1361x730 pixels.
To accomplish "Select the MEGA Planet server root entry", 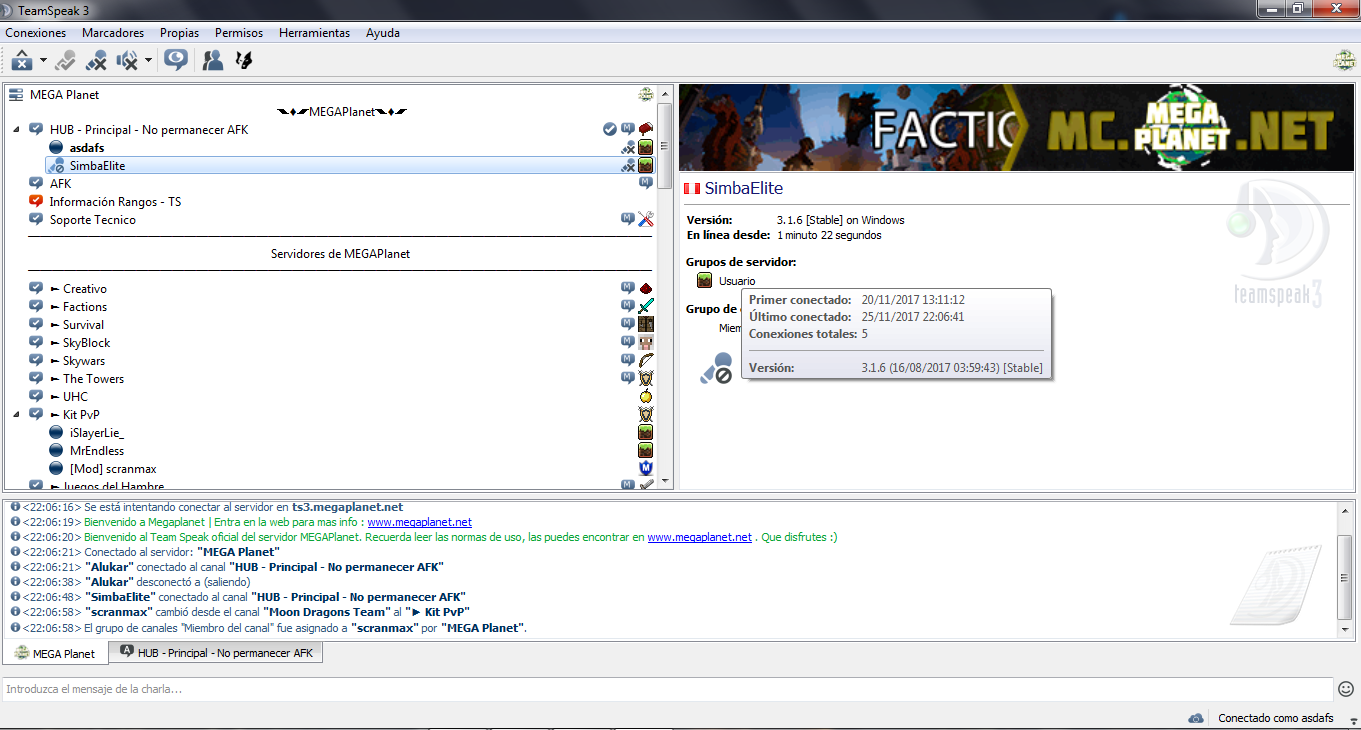I will coord(65,95).
